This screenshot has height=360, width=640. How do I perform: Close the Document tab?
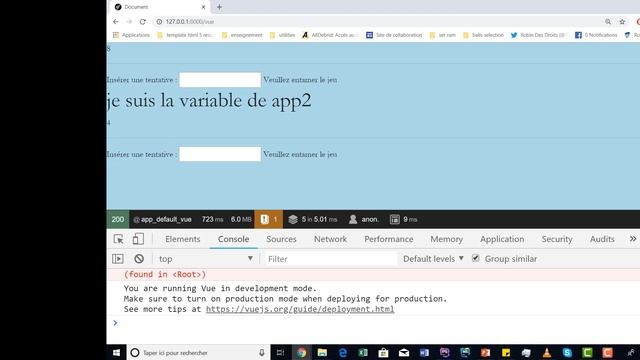(x=203, y=7)
